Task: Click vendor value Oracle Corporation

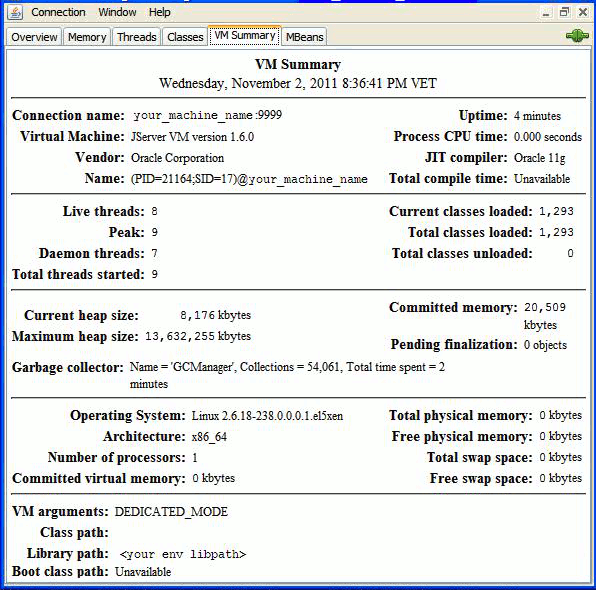Action: point(177,158)
